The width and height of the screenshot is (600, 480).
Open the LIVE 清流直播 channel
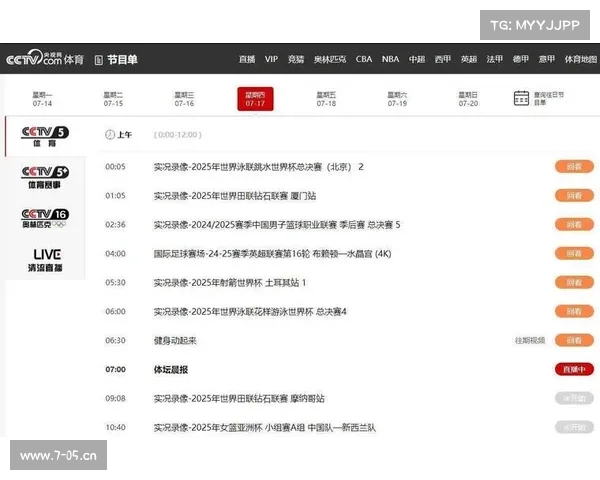click(45, 260)
